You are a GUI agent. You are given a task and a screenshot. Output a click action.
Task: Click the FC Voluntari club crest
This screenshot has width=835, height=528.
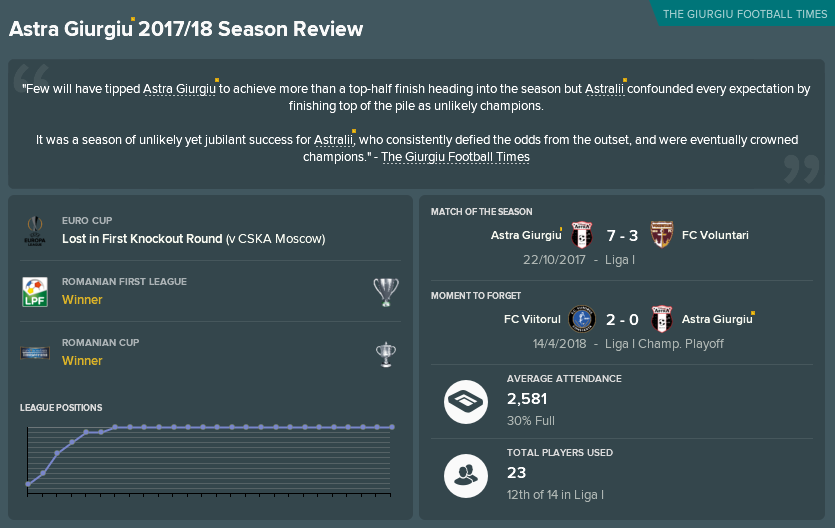[x=661, y=235]
